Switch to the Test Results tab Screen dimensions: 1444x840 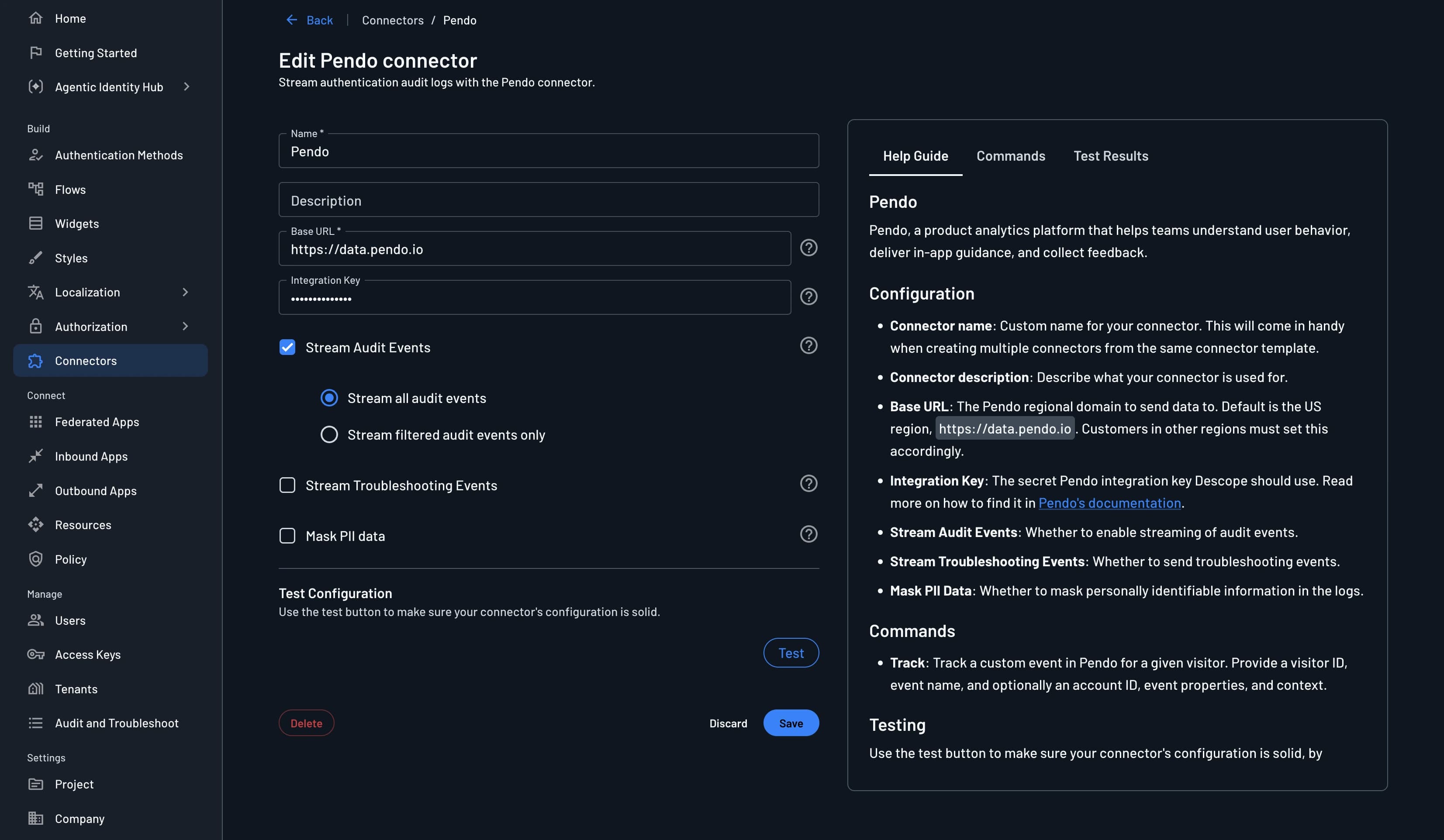tap(1110, 156)
